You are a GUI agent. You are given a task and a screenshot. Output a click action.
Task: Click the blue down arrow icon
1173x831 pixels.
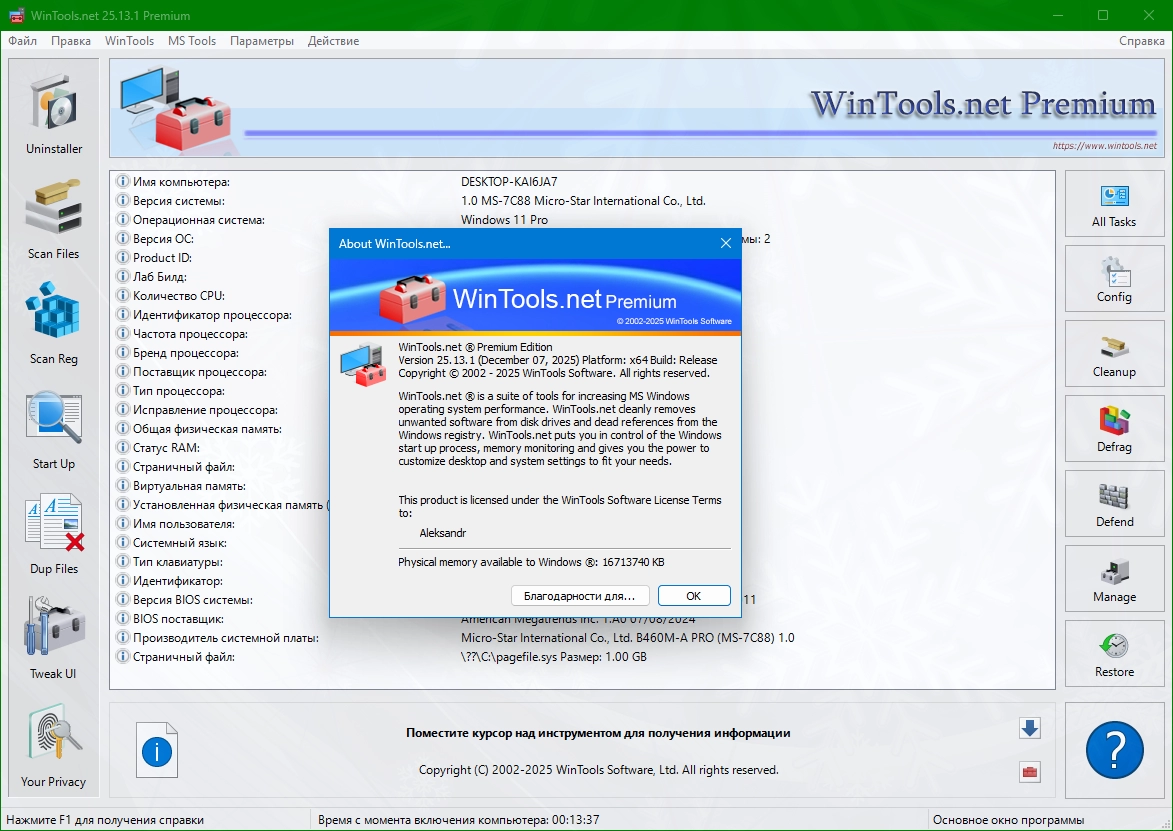pyautogui.click(x=1030, y=728)
